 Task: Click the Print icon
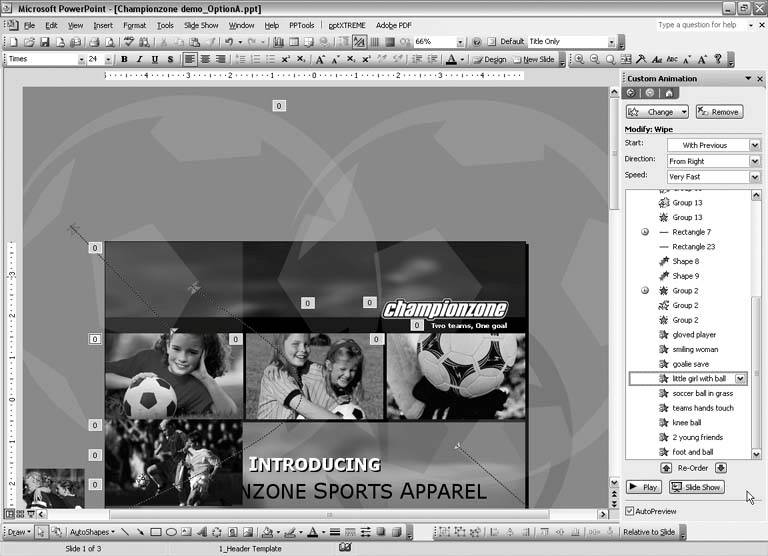[x=94, y=42]
